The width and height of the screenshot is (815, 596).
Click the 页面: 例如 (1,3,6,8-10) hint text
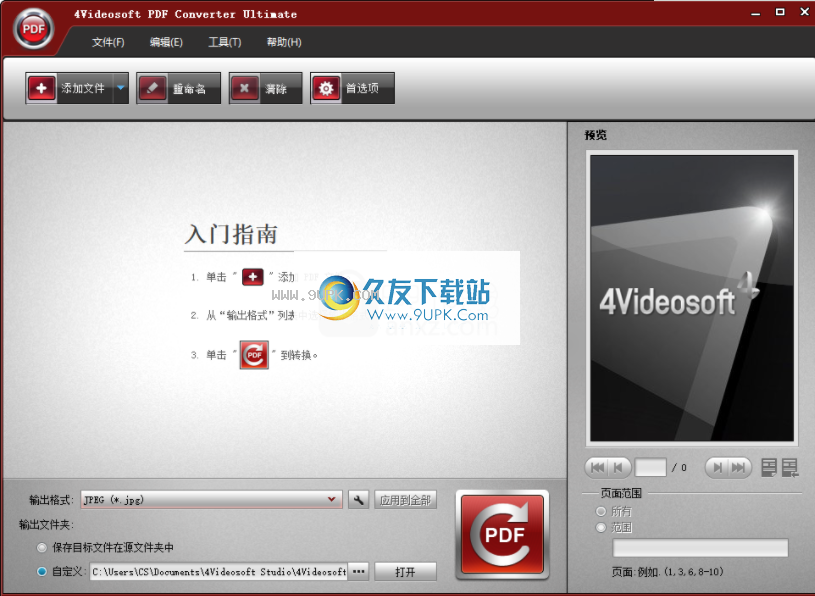point(667,572)
